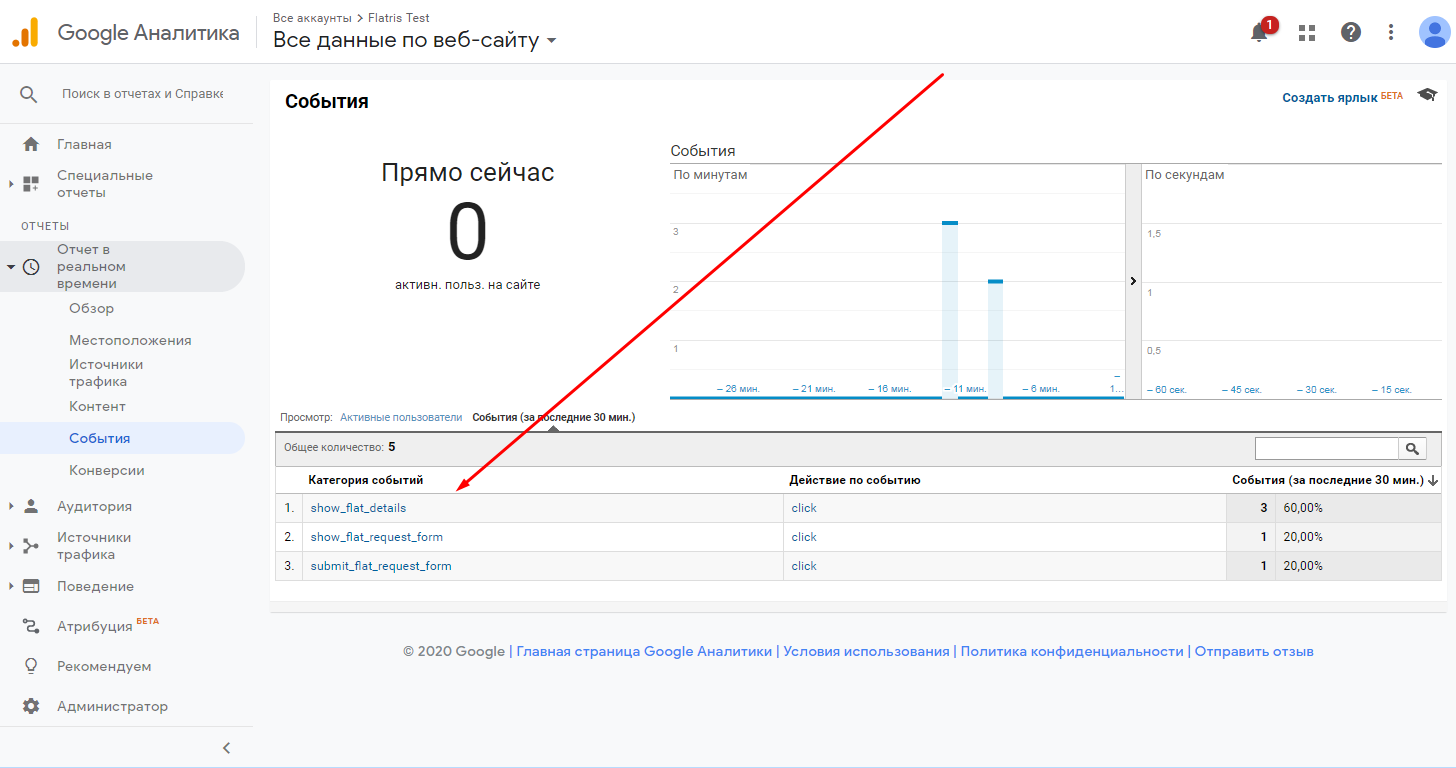Viewport: 1456px width, 768px height.
Task: Open the user account avatar
Action: [1434, 32]
